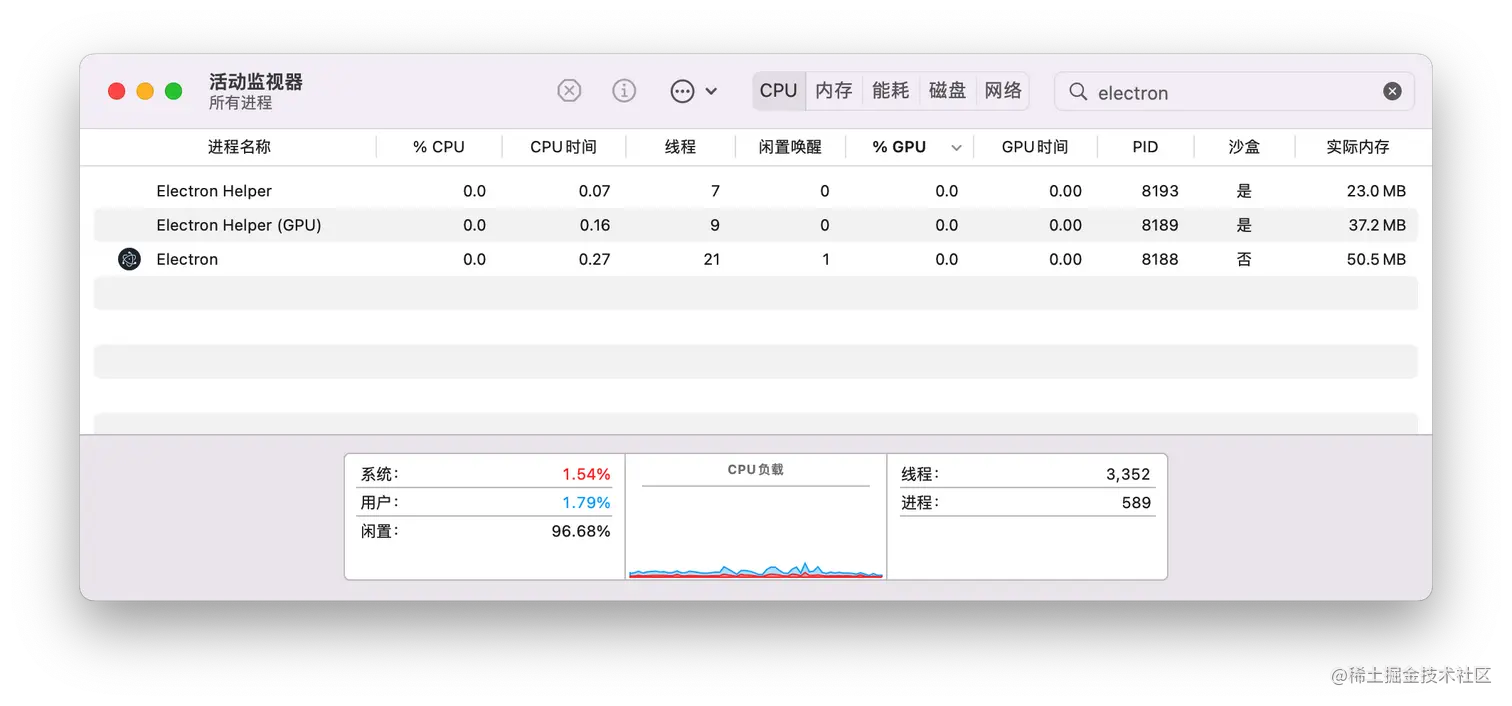Click the stop process (X) toolbar icon
This screenshot has height=706, width=1512.
[x=569, y=91]
